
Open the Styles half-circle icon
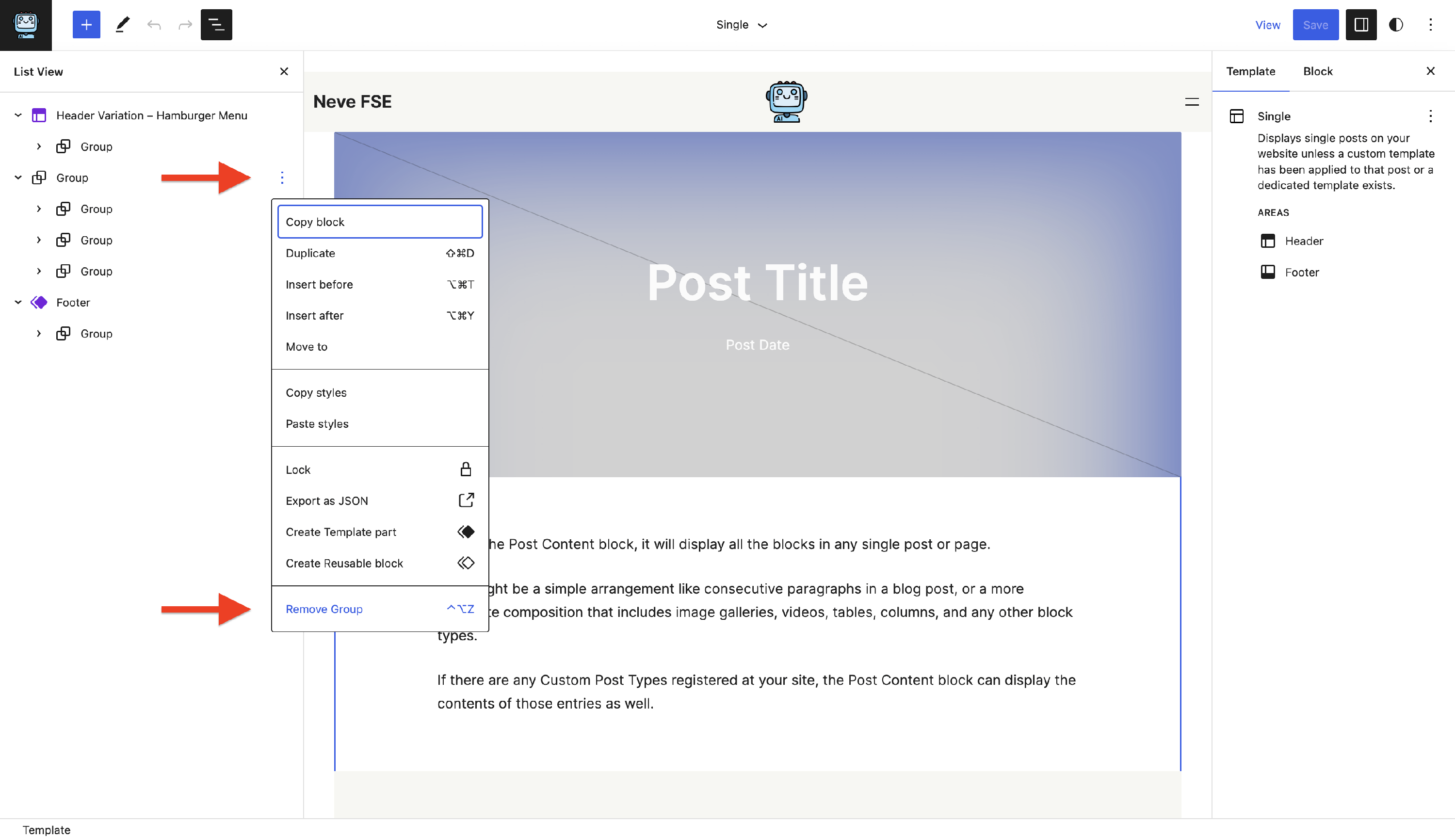pos(1395,25)
